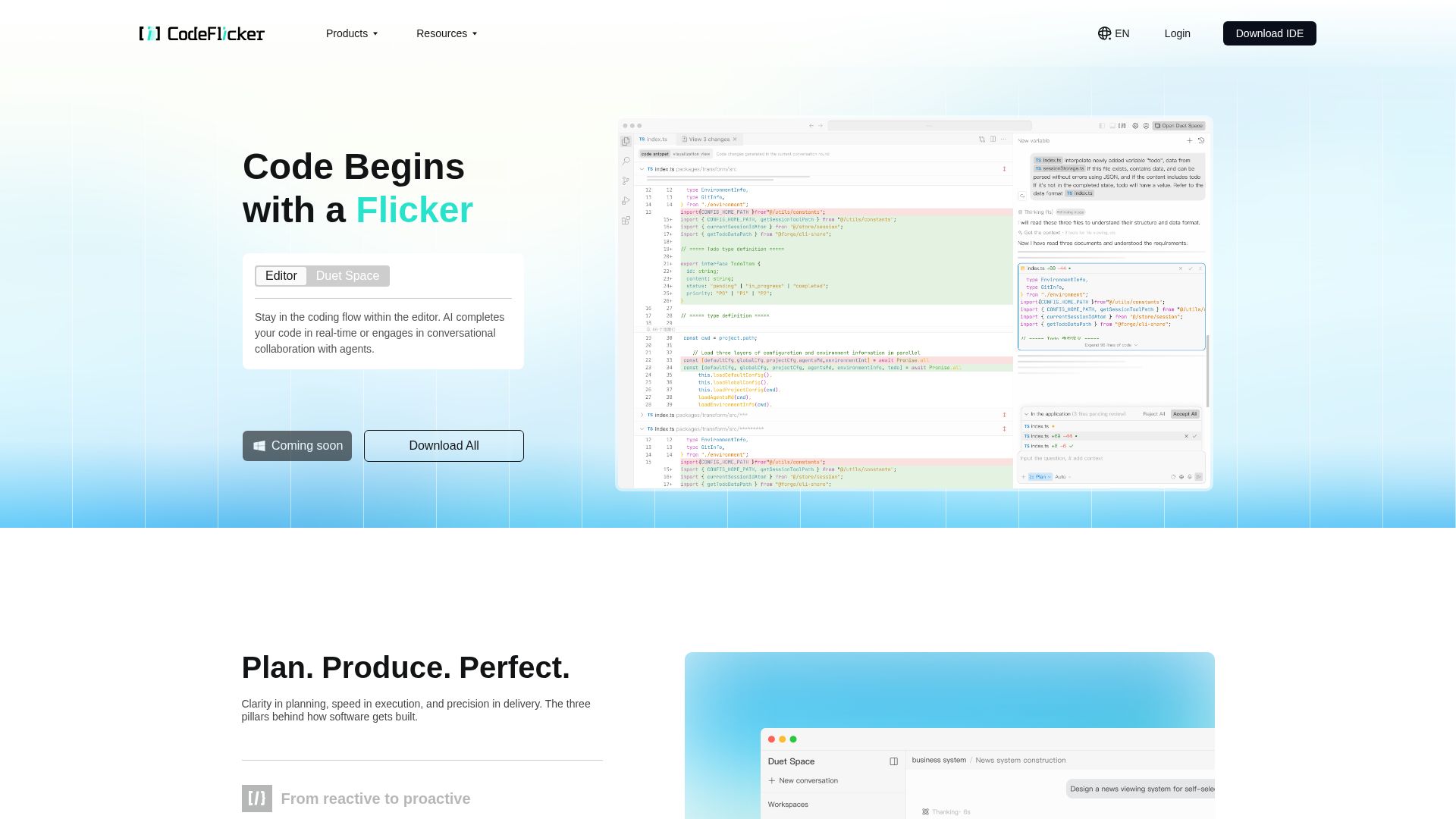The width and height of the screenshot is (1456, 819).
Task: Expand the collapsed index.ts diff section
Action: point(642,415)
